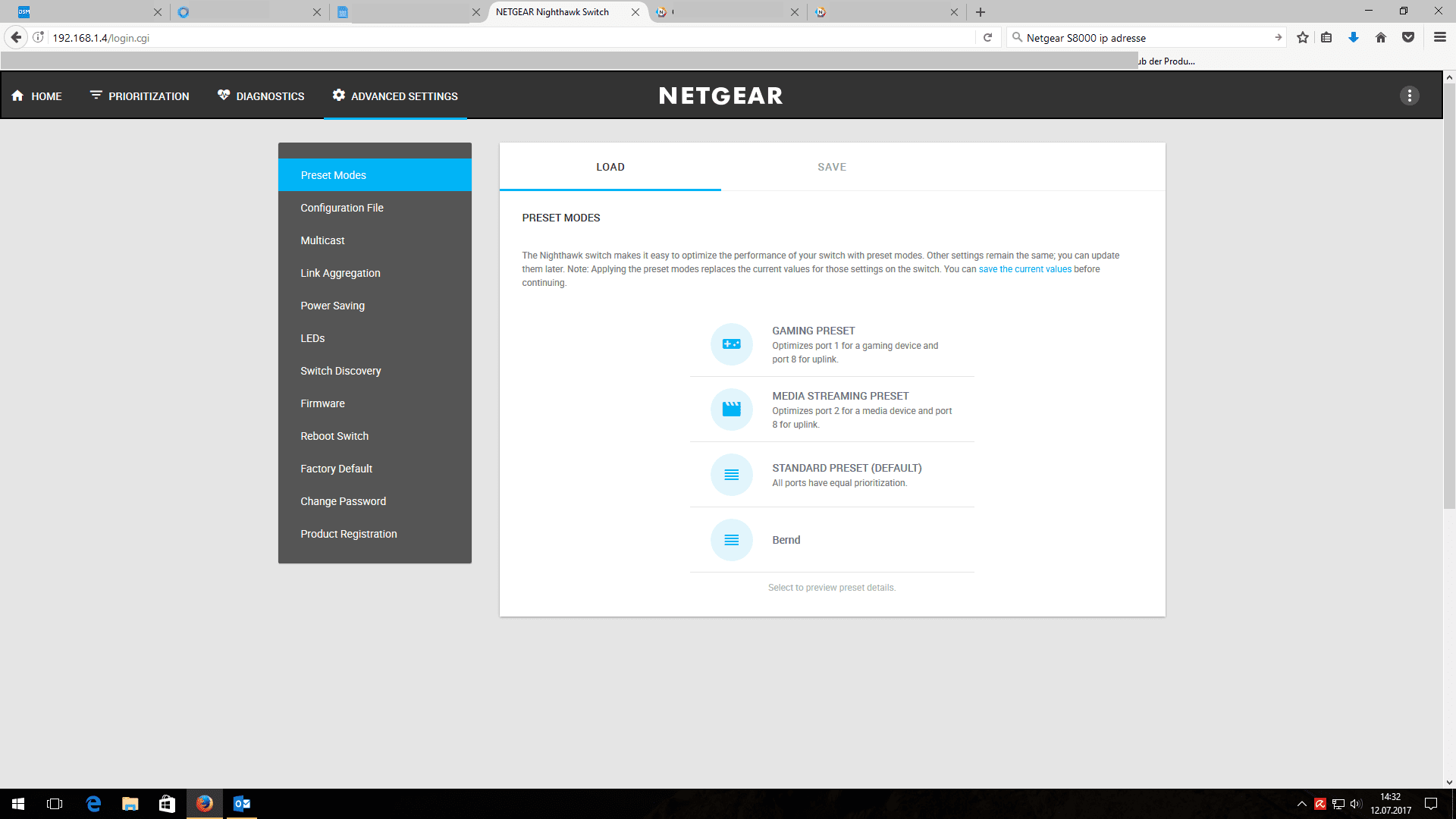This screenshot has height=819, width=1456.
Task: Click the Pocket save icon
Action: click(x=1408, y=37)
